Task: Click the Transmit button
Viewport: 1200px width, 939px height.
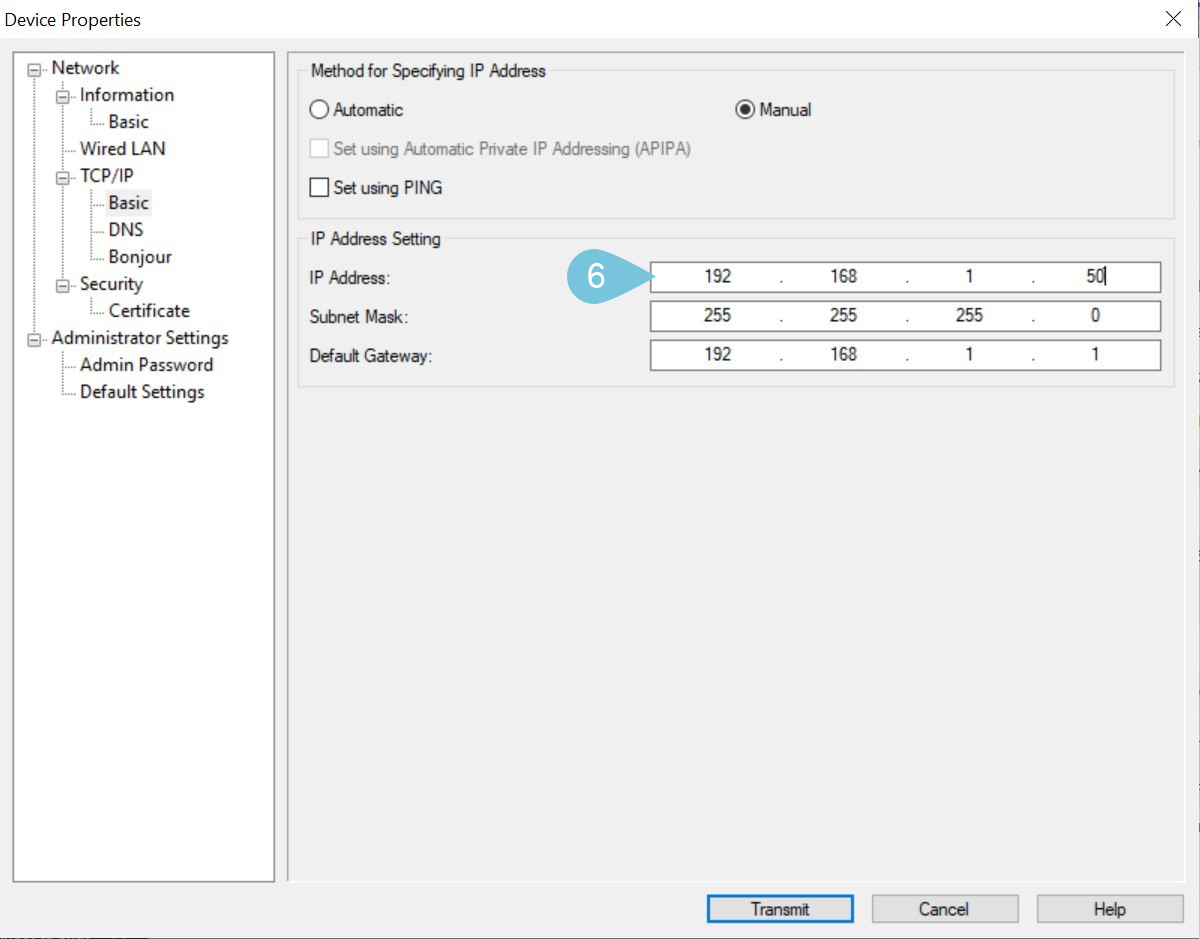Action: click(x=780, y=909)
